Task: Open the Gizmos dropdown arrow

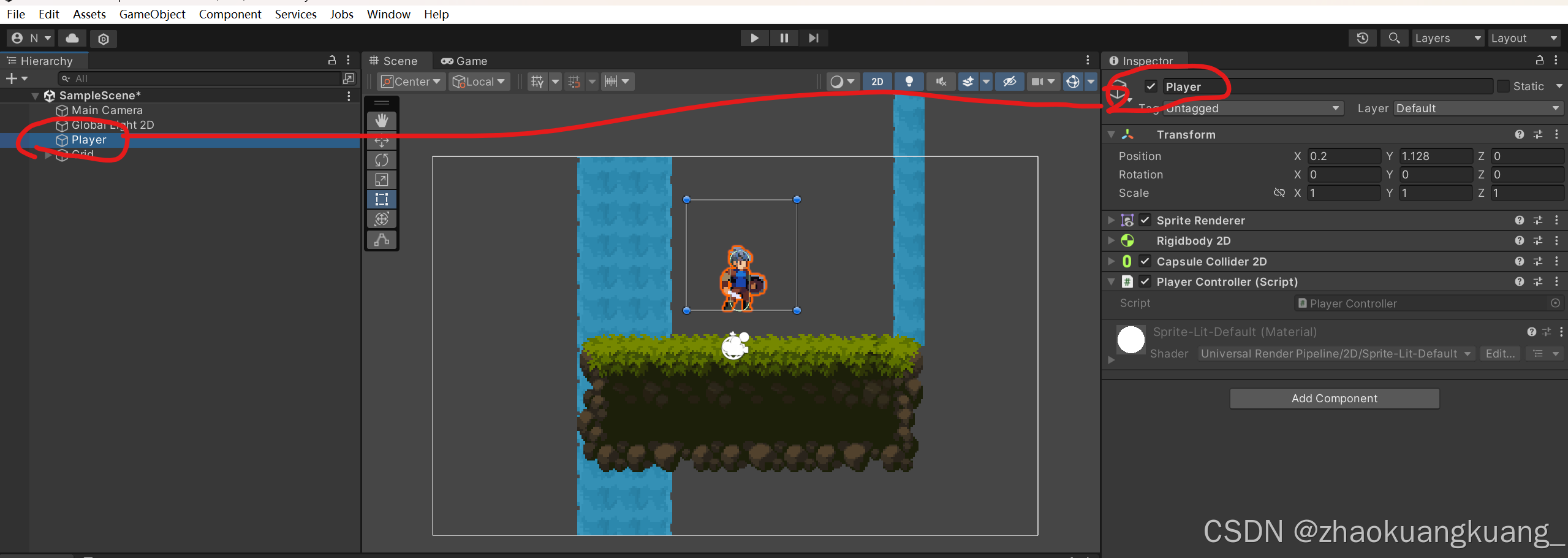Action: pos(1091,82)
